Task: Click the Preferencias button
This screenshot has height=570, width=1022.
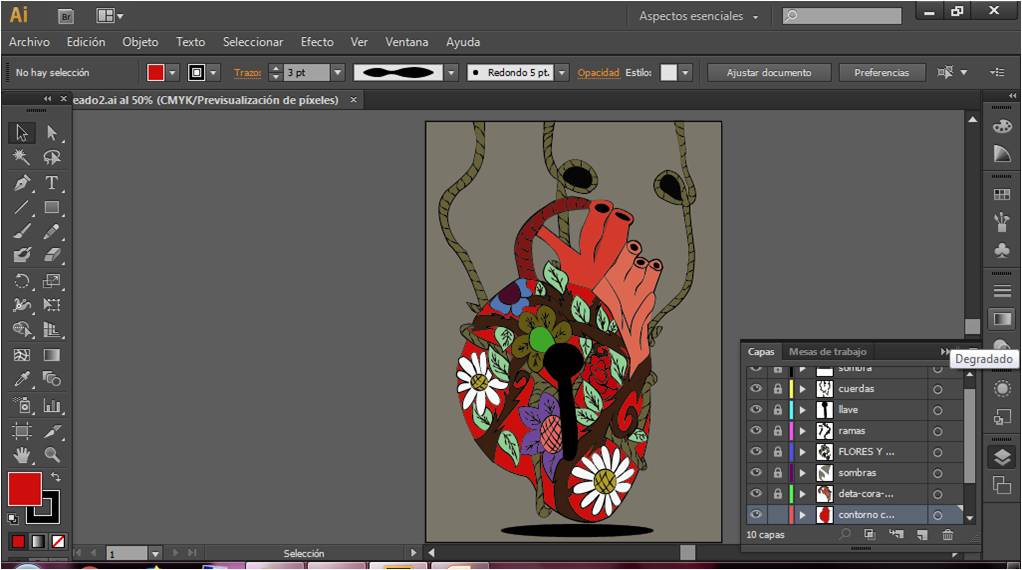Action: [x=881, y=73]
